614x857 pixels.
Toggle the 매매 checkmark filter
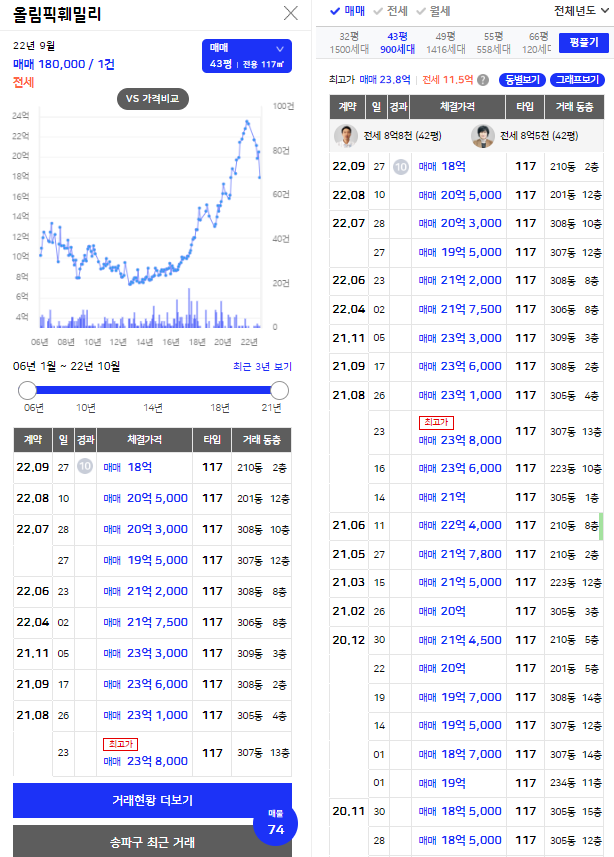pos(348,11)
